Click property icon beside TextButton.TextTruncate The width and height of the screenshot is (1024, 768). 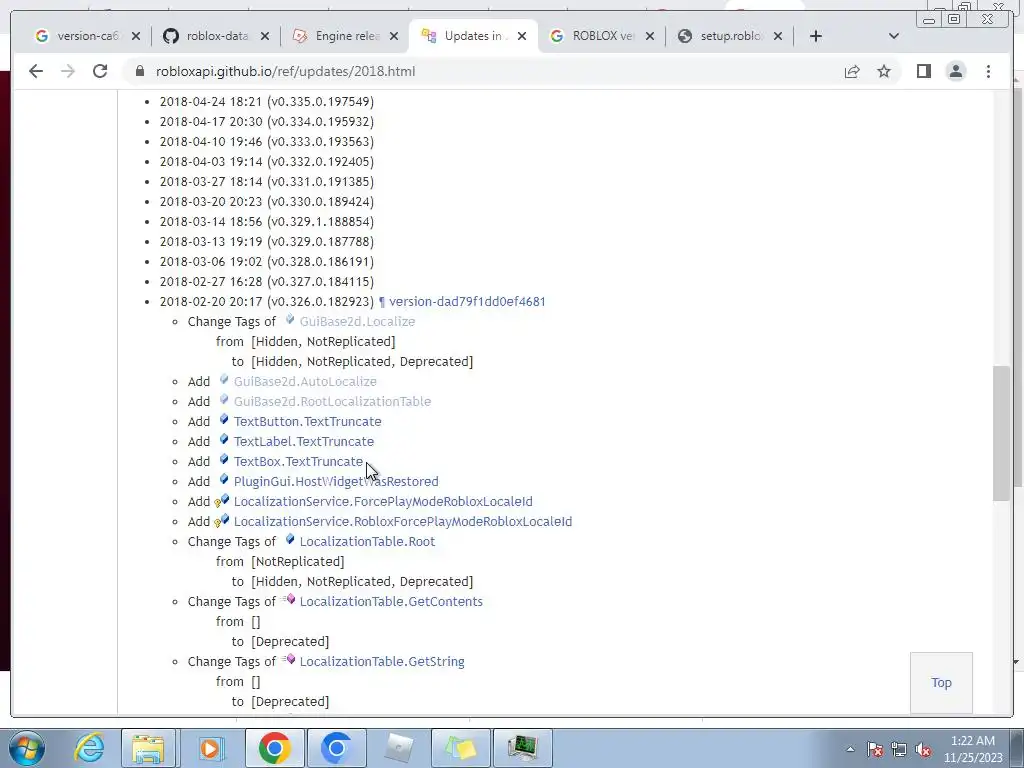pos(224,419)
